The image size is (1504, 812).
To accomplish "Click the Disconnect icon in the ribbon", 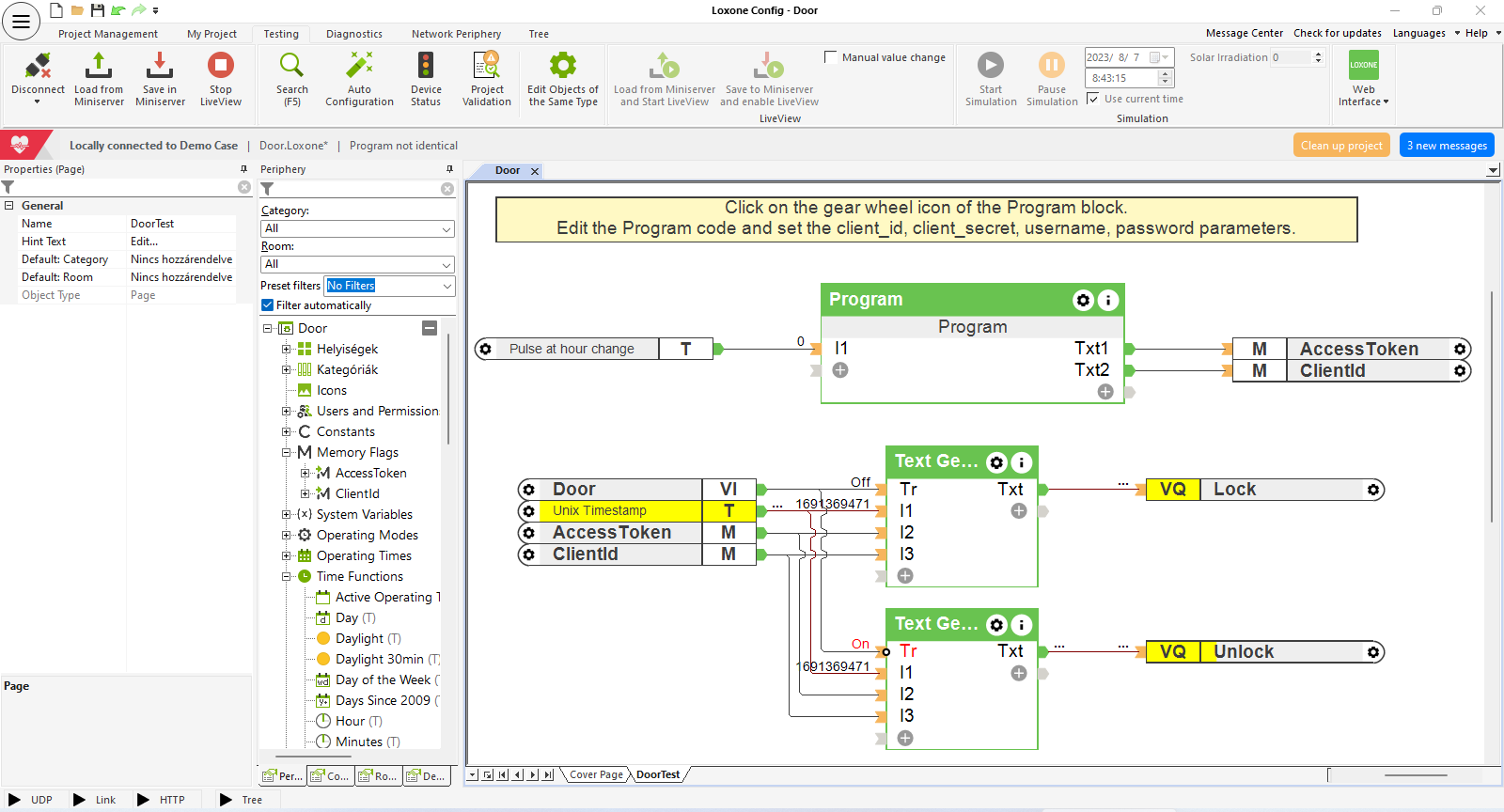I will tap(38, 67).
